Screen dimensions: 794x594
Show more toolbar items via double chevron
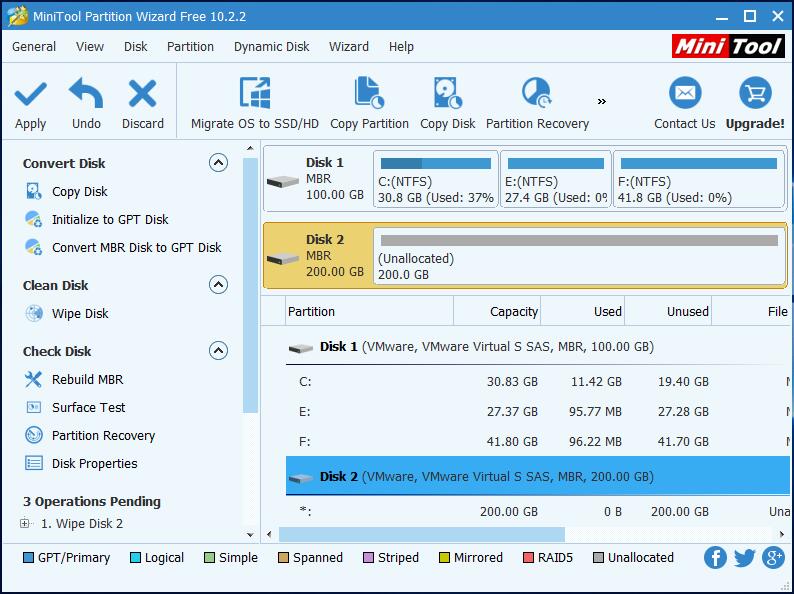[602, 102]
